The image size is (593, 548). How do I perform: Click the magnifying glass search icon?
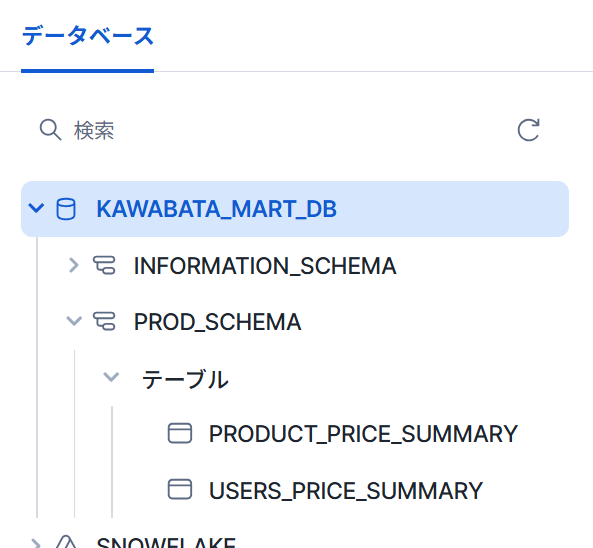click(50, 130)
